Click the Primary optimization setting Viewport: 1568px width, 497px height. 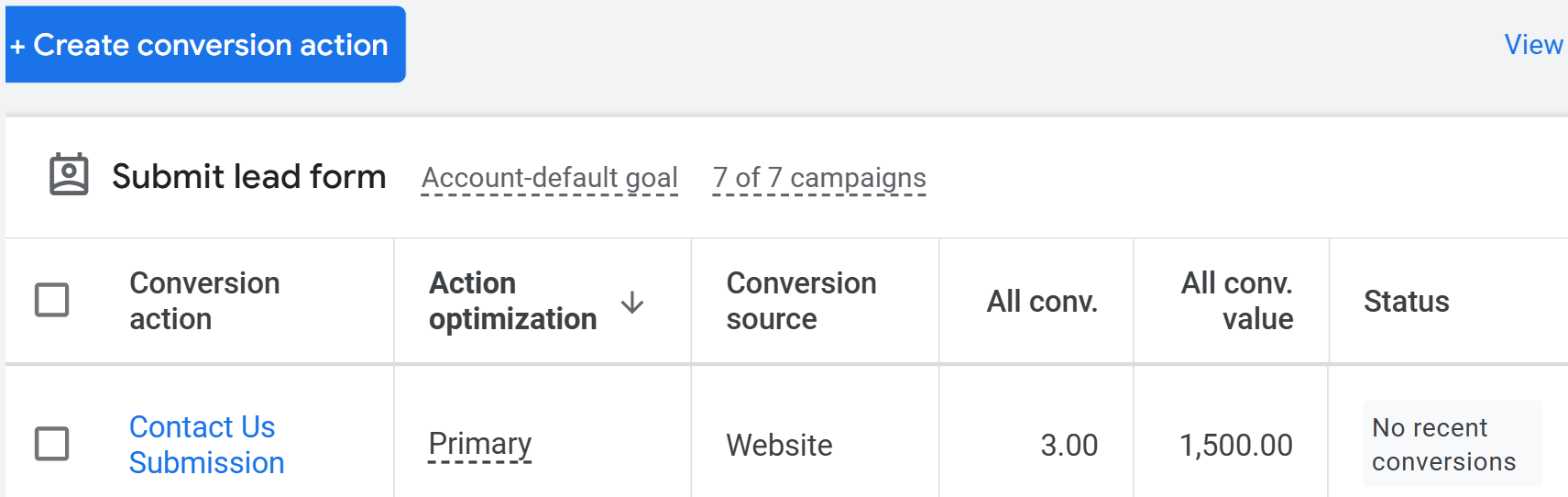point(479,444)
